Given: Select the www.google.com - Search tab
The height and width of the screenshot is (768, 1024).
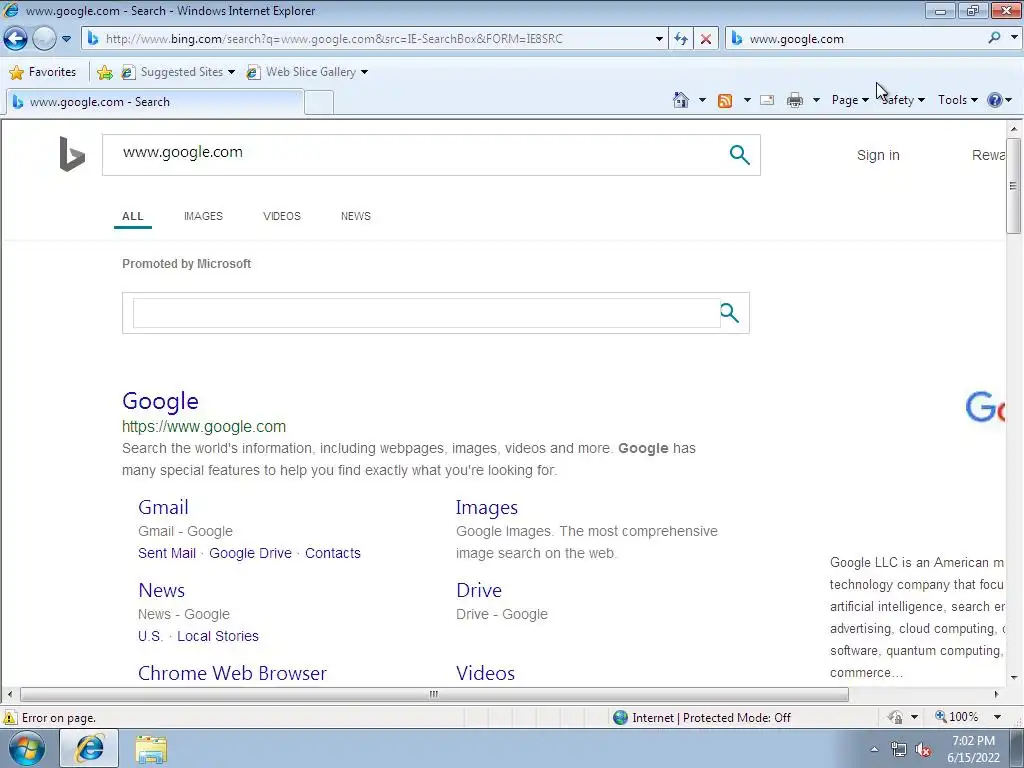Looking at the screenshot, I should (x=155, y=102).
